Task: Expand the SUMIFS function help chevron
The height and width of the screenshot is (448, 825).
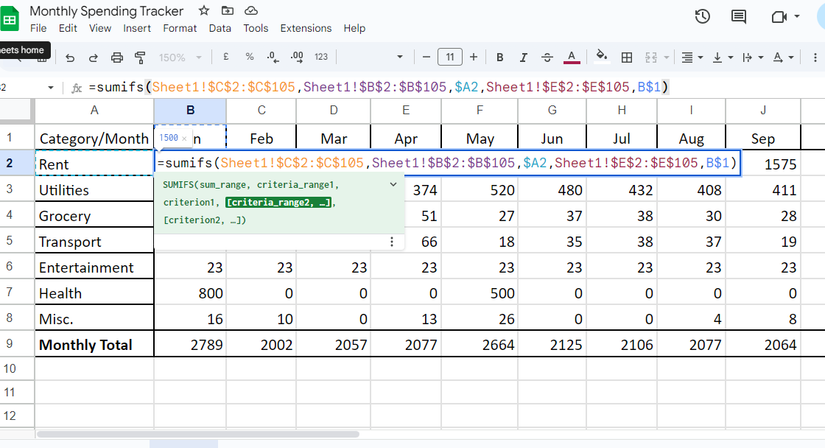Action: 393,185
